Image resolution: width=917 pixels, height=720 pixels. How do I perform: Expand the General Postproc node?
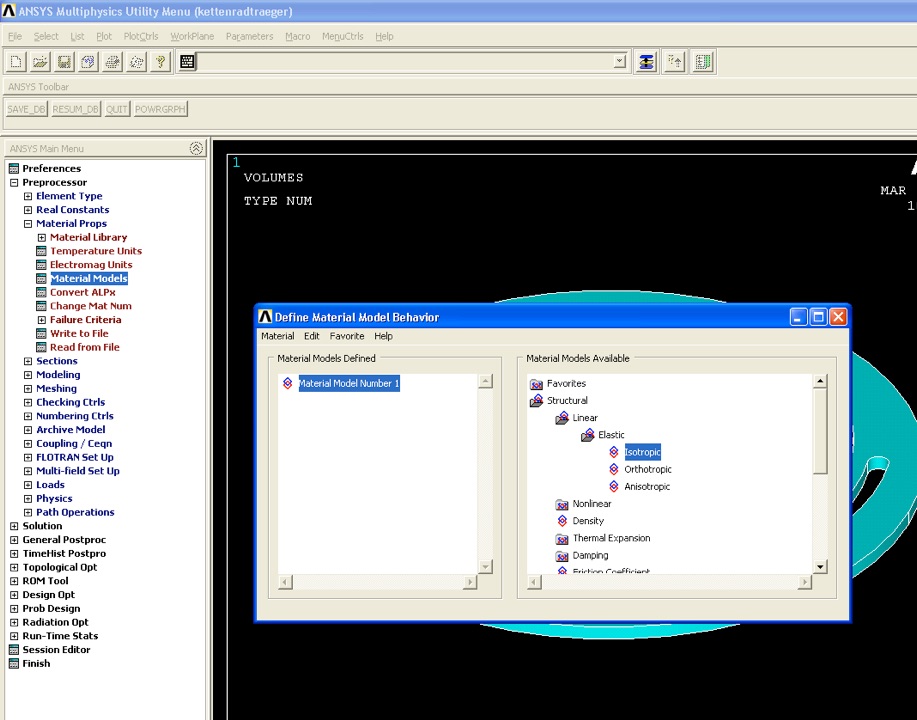click(14, 540)
